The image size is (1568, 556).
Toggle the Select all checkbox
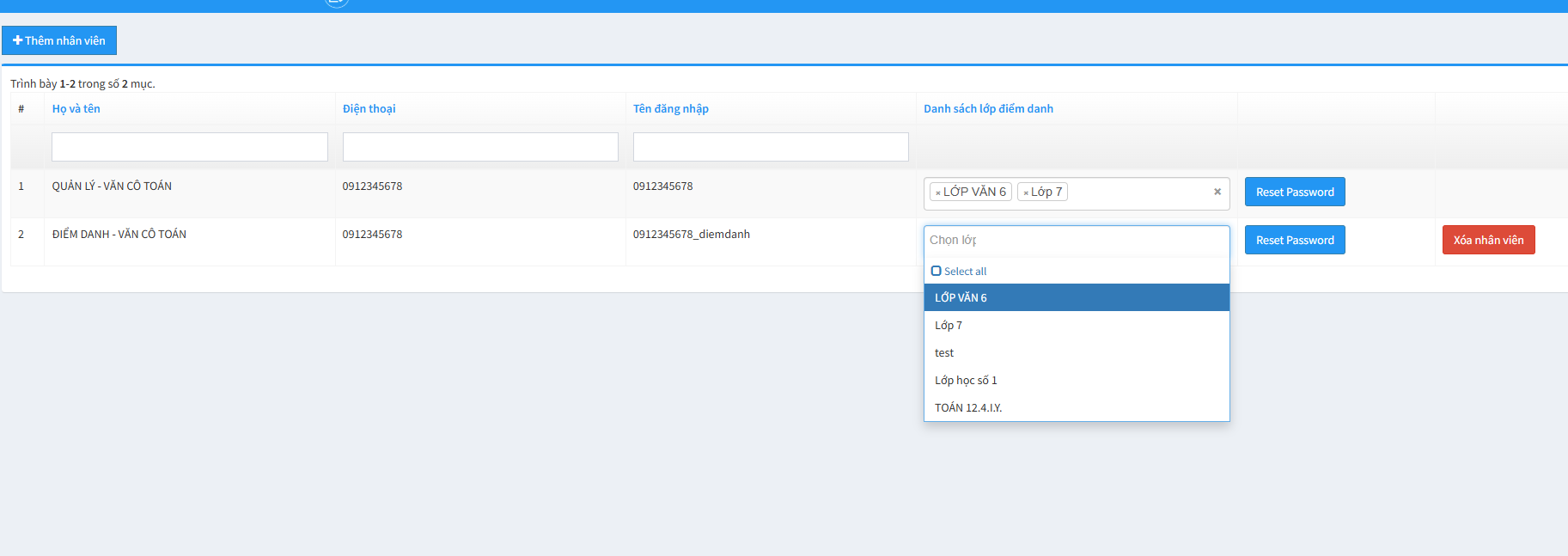(937, 271)
